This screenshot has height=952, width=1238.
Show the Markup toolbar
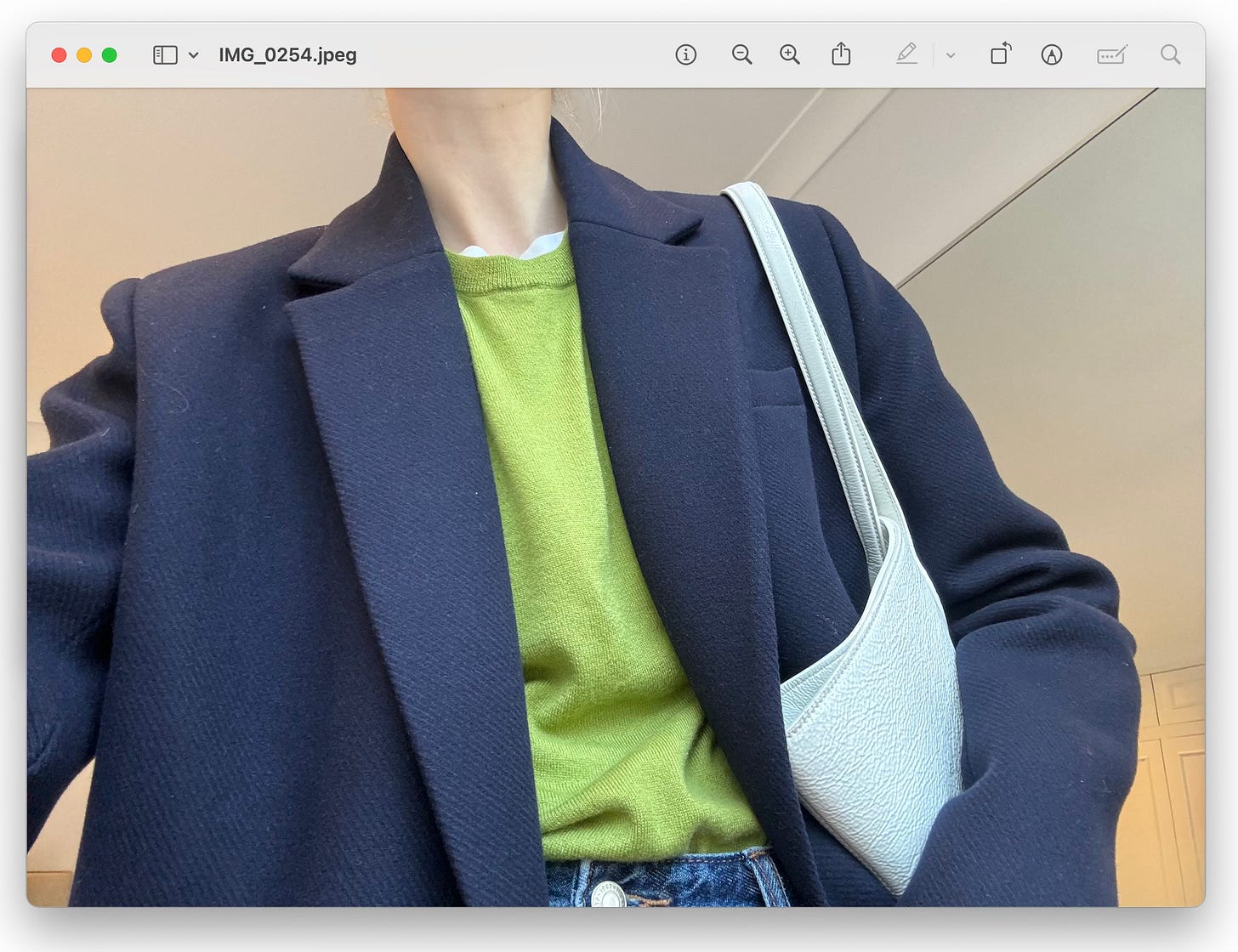(1052, 55)
